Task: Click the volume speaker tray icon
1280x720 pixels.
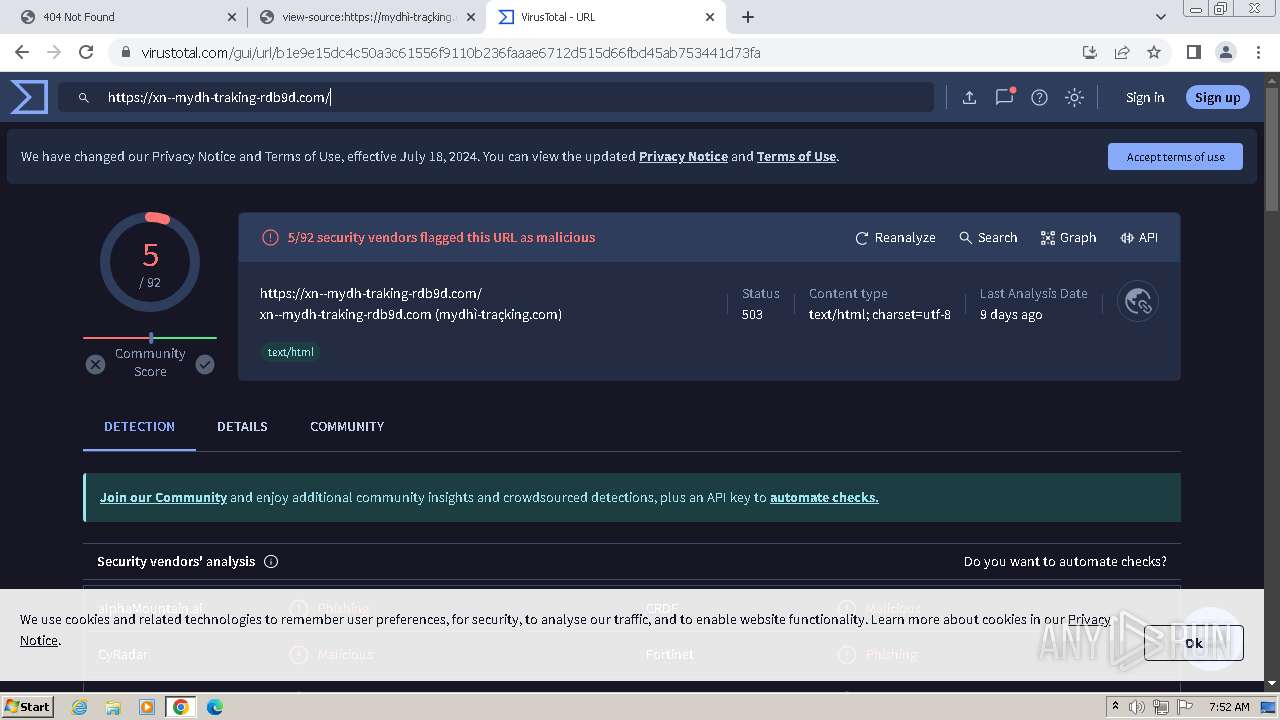Action: 1137,707
